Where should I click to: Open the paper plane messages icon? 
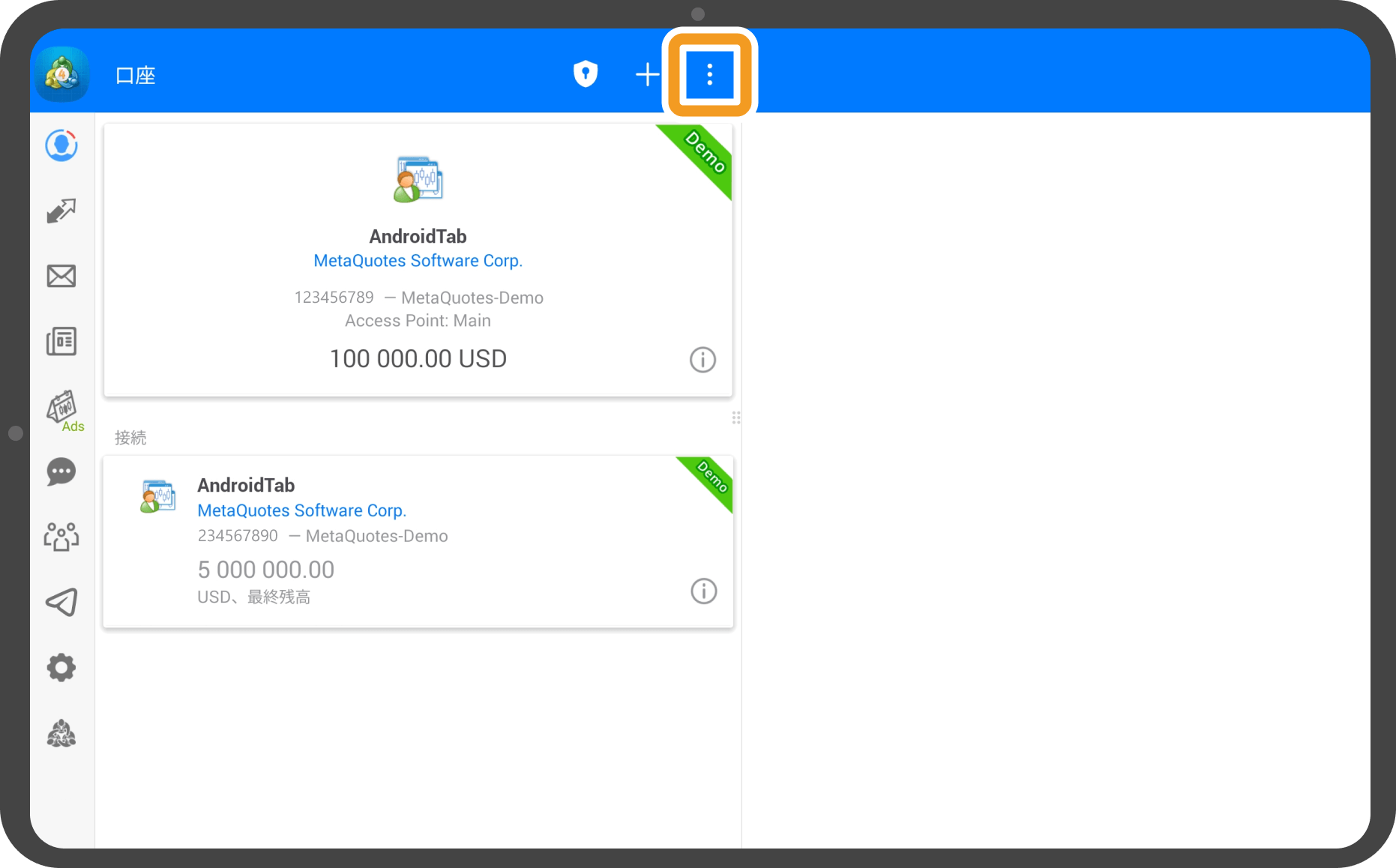pos(61,602)
